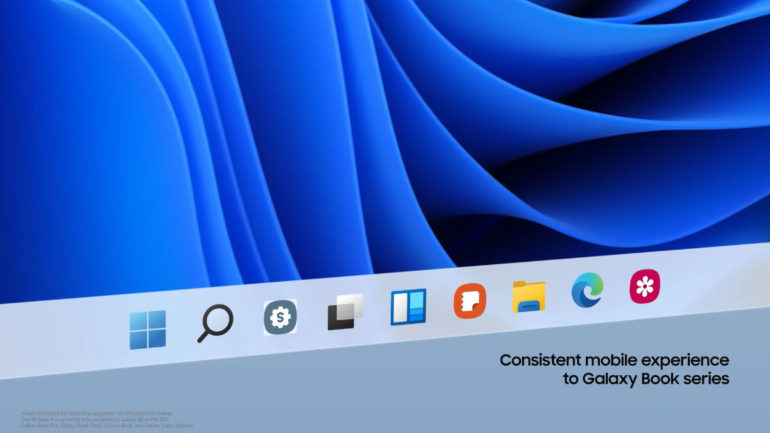The height and width of the screenshot is (433, 770).
Task: Open File Explorer folder icon
Action: 528,296
